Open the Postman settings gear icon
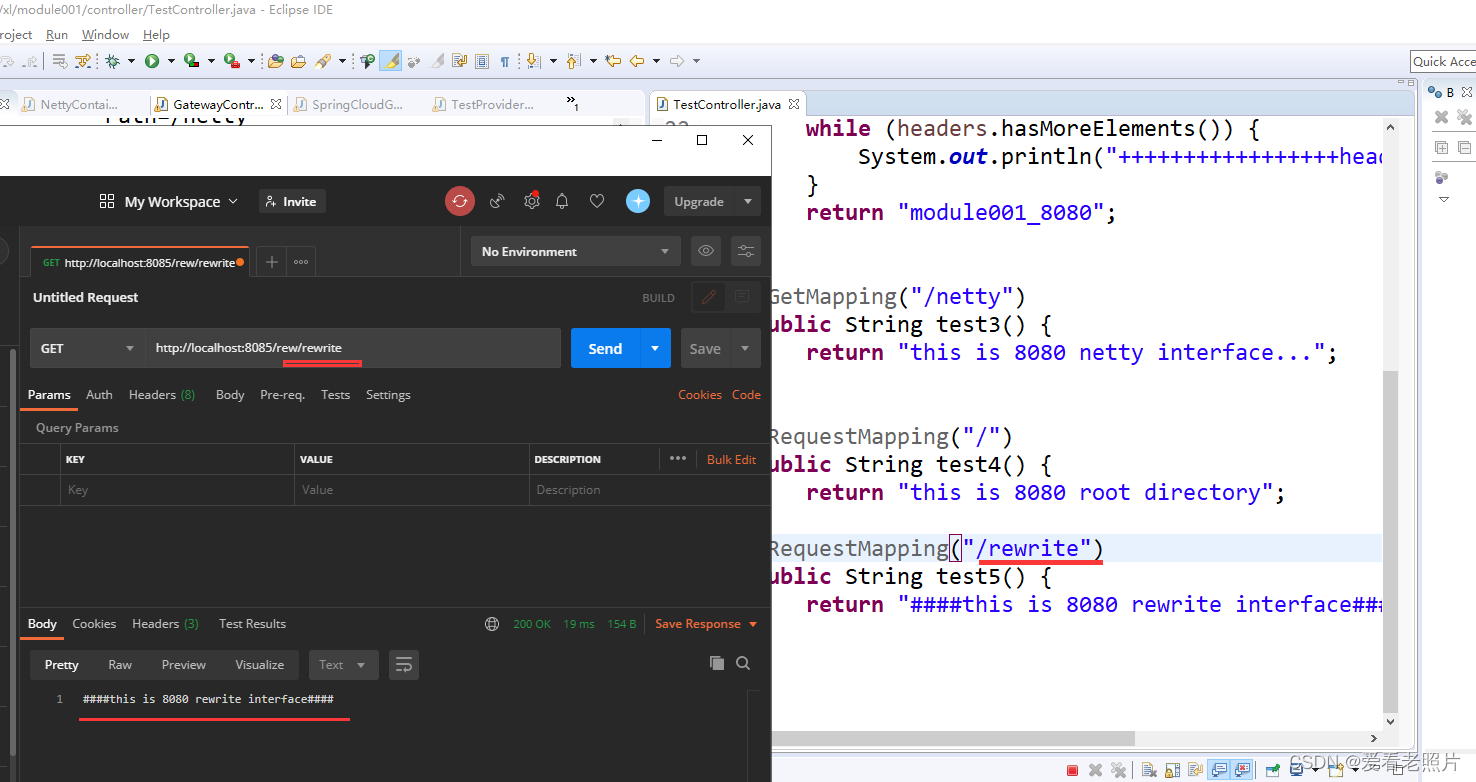The height and width of the screenshot is (782, 1476). (532, 201)
